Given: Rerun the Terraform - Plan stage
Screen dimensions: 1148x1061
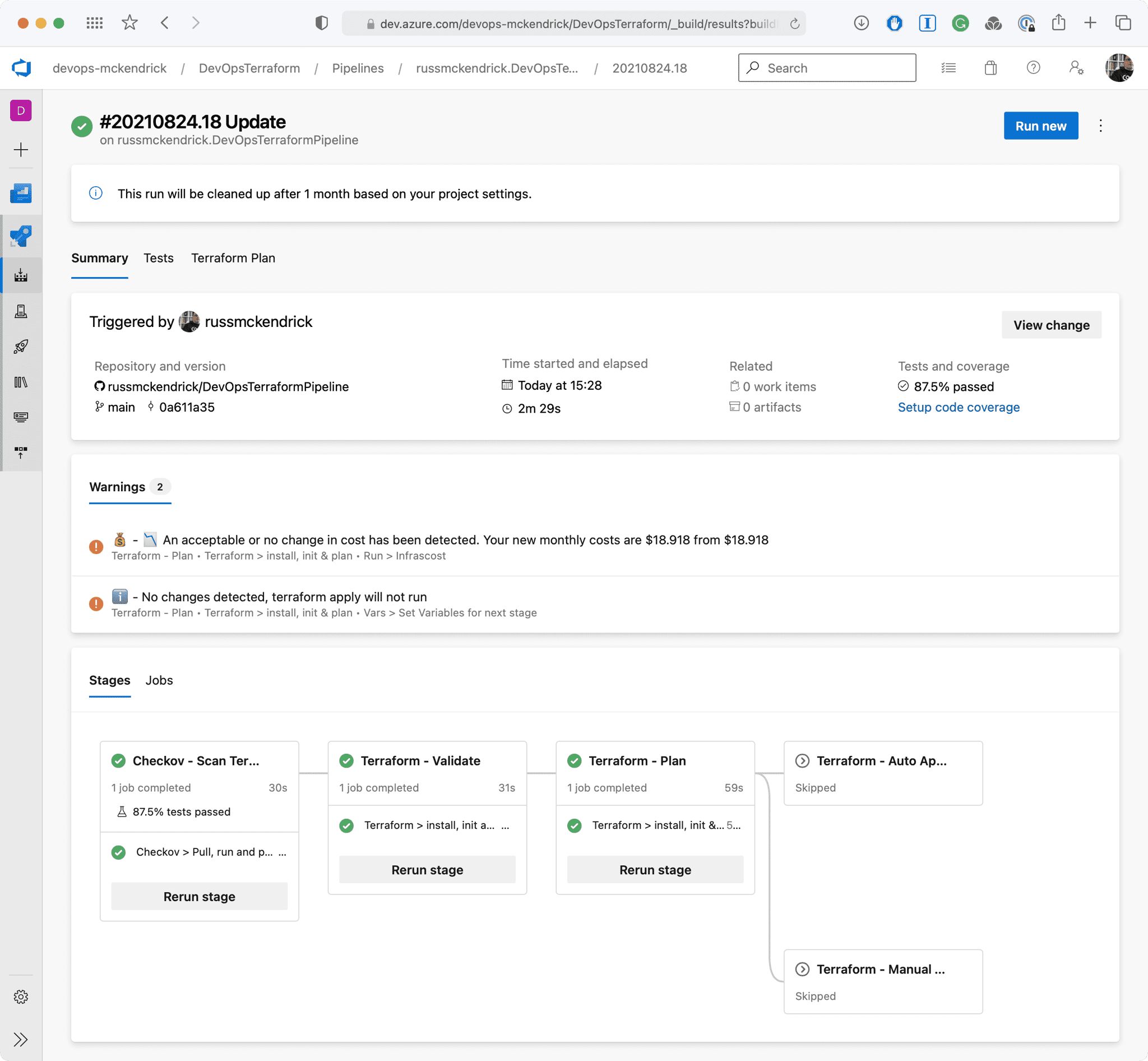Looking at the screenshot, I should pyautogui.click(x=655, y=870).
